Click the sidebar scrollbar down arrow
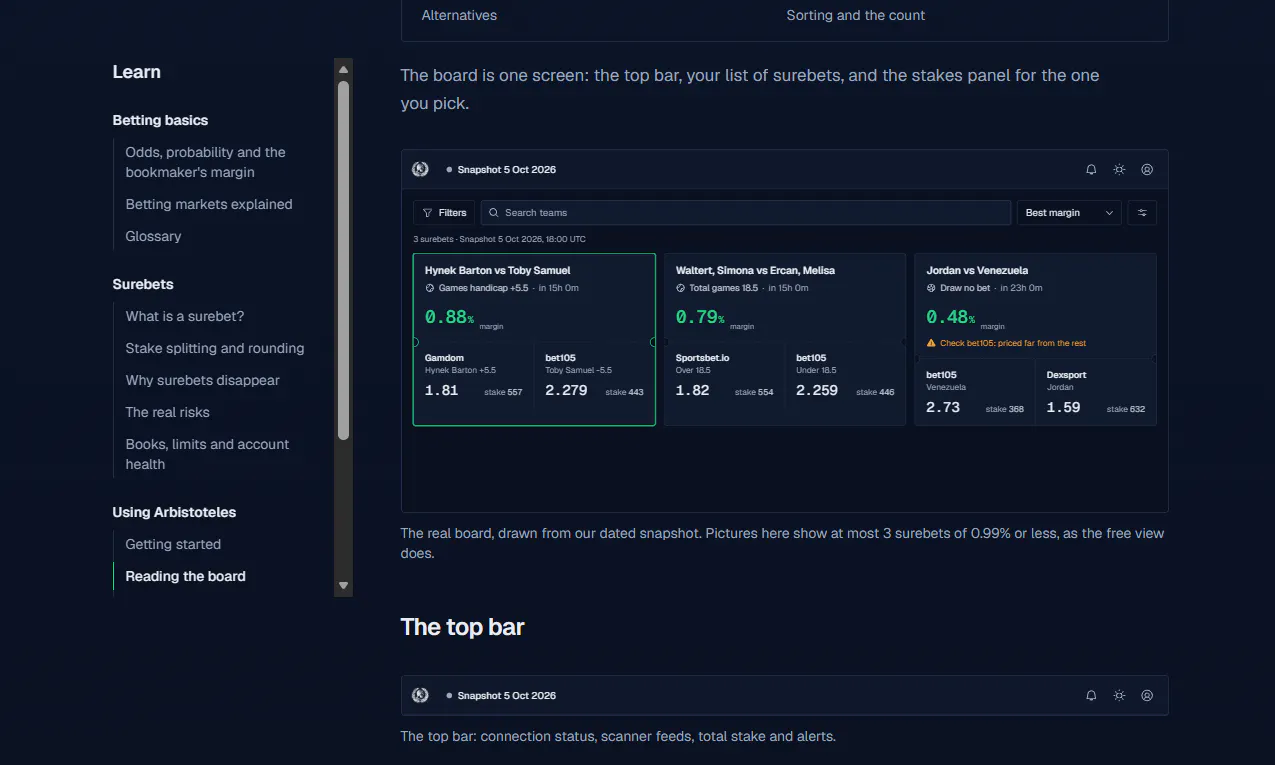 pyautogui.click(x=344, y=586)
